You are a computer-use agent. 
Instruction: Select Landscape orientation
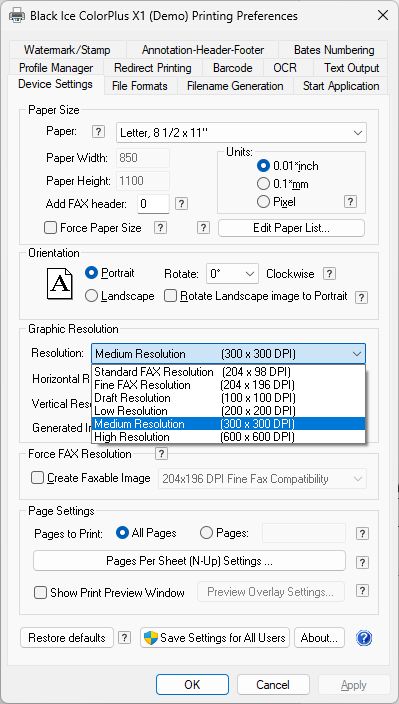click(x=91, y=296)
